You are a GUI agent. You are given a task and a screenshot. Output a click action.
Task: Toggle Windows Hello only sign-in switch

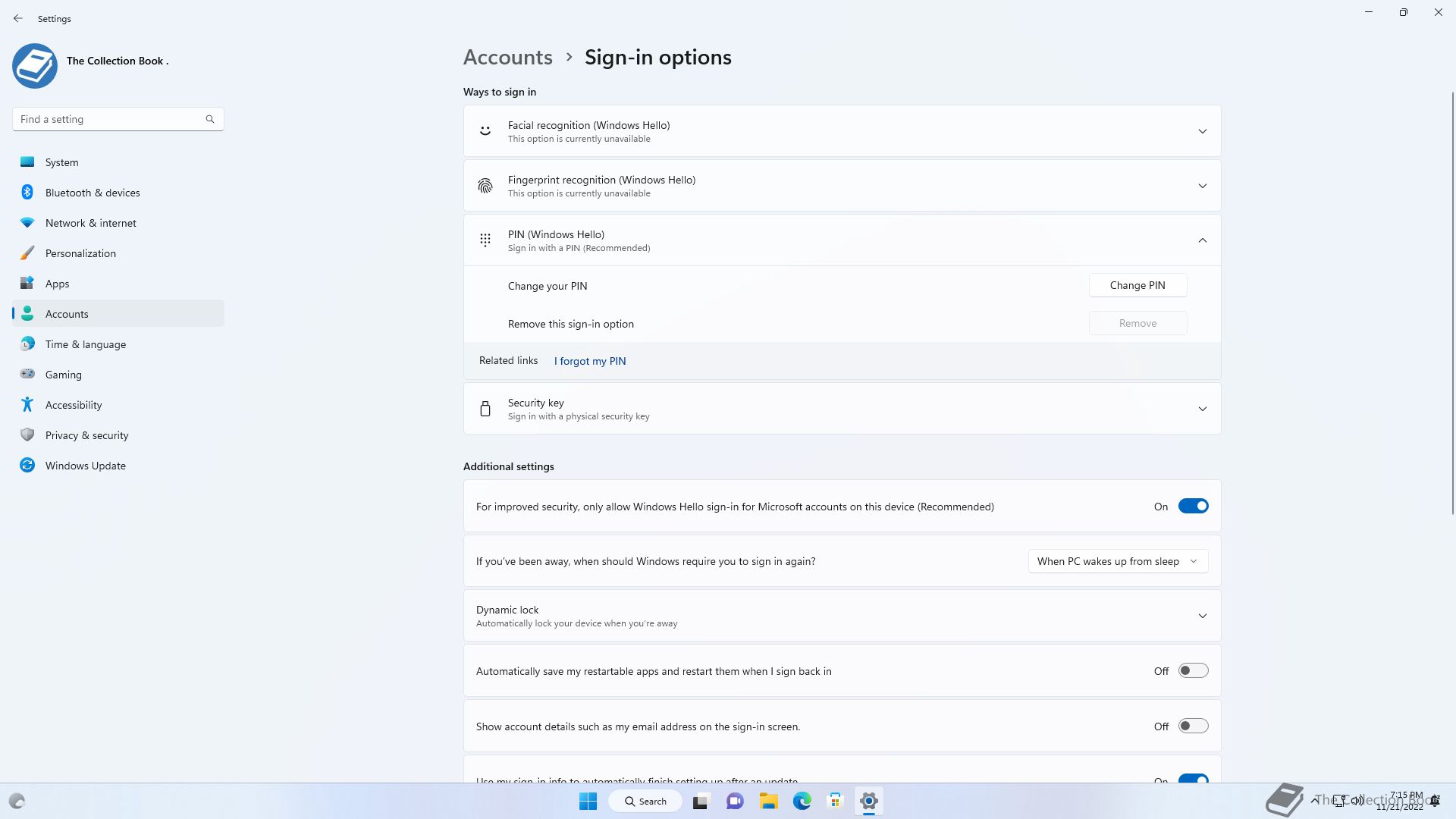click(1193, 506)
